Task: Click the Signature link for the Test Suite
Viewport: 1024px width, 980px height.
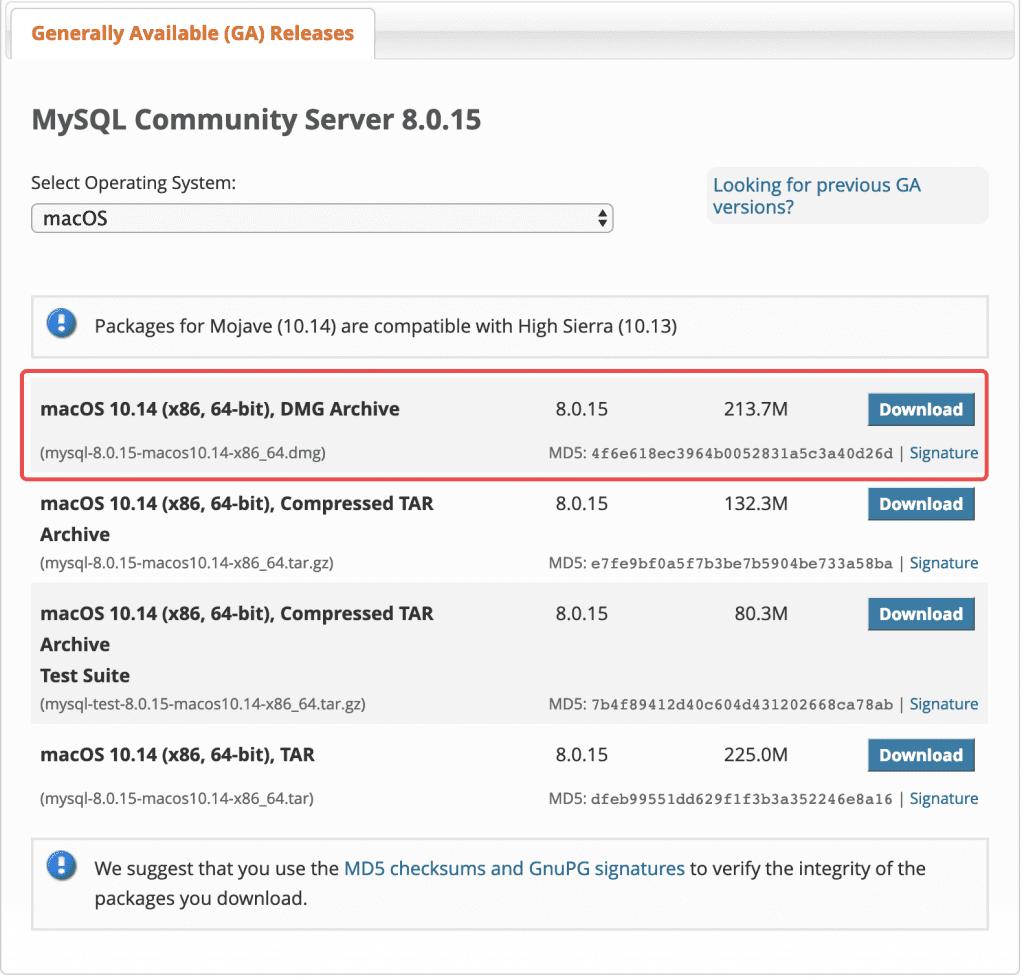Action: click(943, 703)
